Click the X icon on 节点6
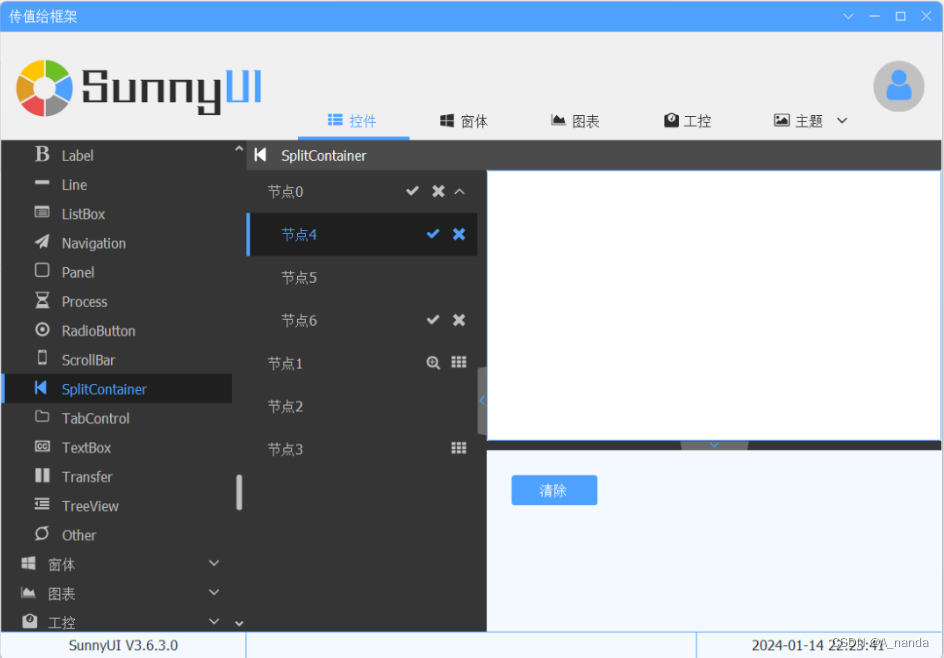Viewport: 944px width, 658px height. (459, 320)
